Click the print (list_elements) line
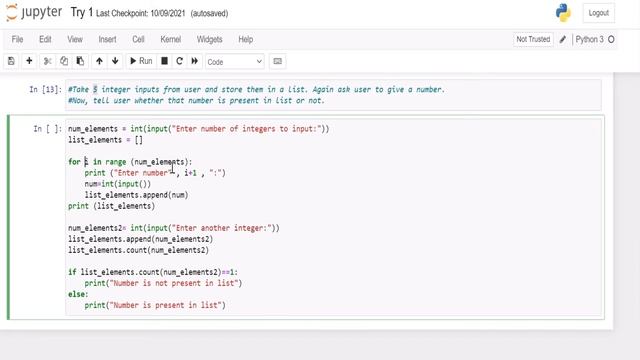Screen dimensions: 640x360 pos(111,206)
